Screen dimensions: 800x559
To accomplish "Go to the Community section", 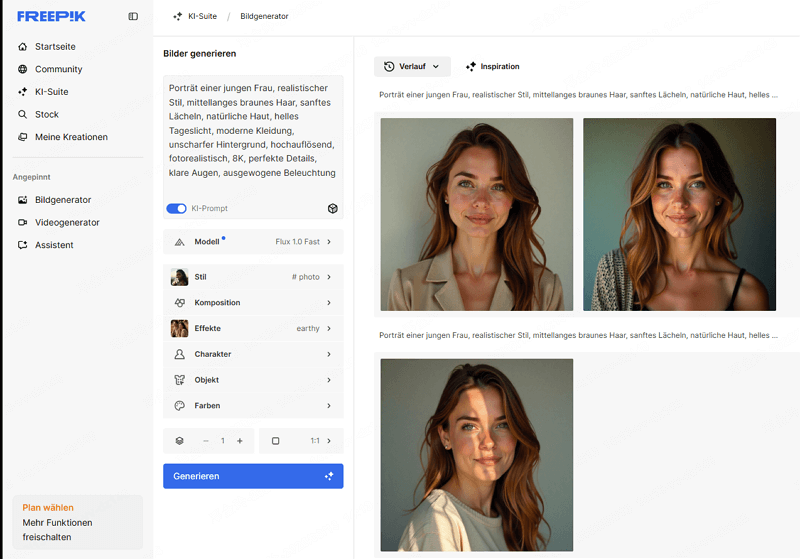I will tap(58, 69).
